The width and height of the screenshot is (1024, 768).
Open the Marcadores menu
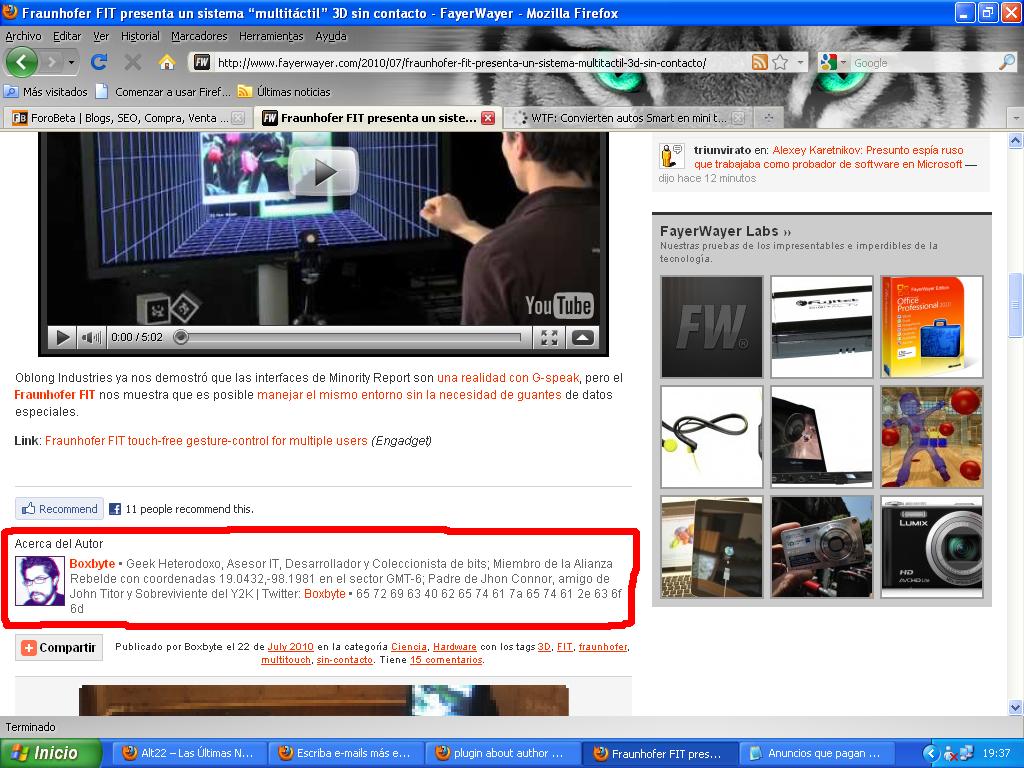(199, 36)
